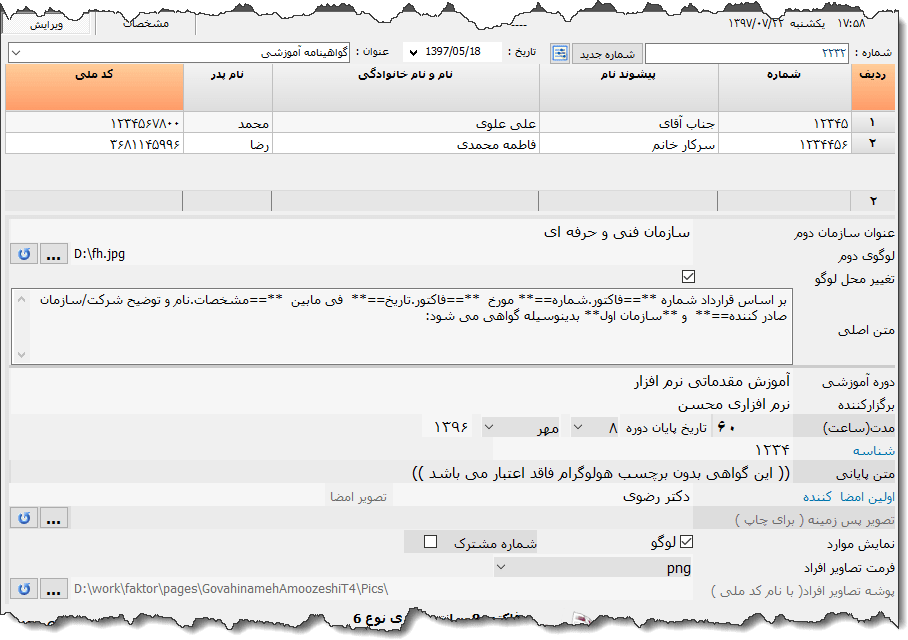The height and width of the screenshot is (640, 908).
Task: Browse for the GovahinamehAmoozeshiT4 pictures folder
Action: coord(52,589)
